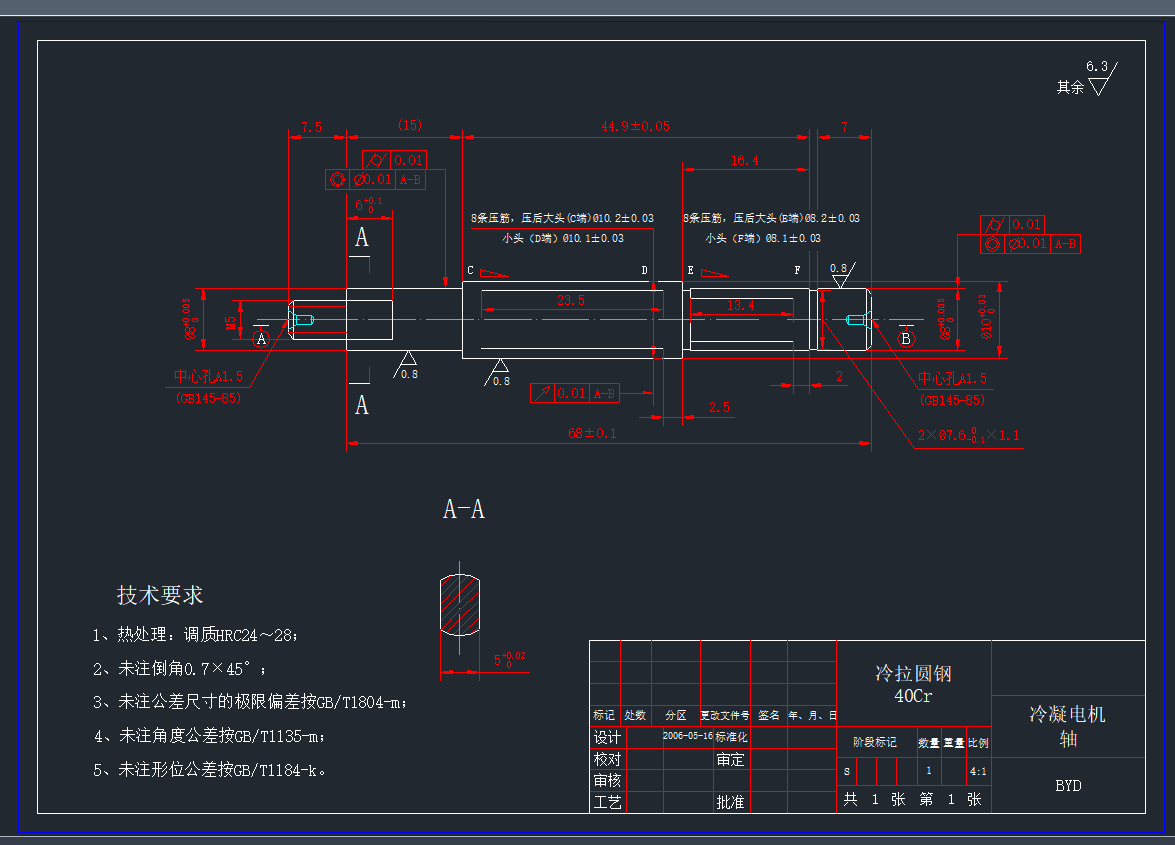This screenshot has height=845, width=1175.
Task: Click the cylindricity symbol above the right shaft end
Action: [x=992, y=224]
